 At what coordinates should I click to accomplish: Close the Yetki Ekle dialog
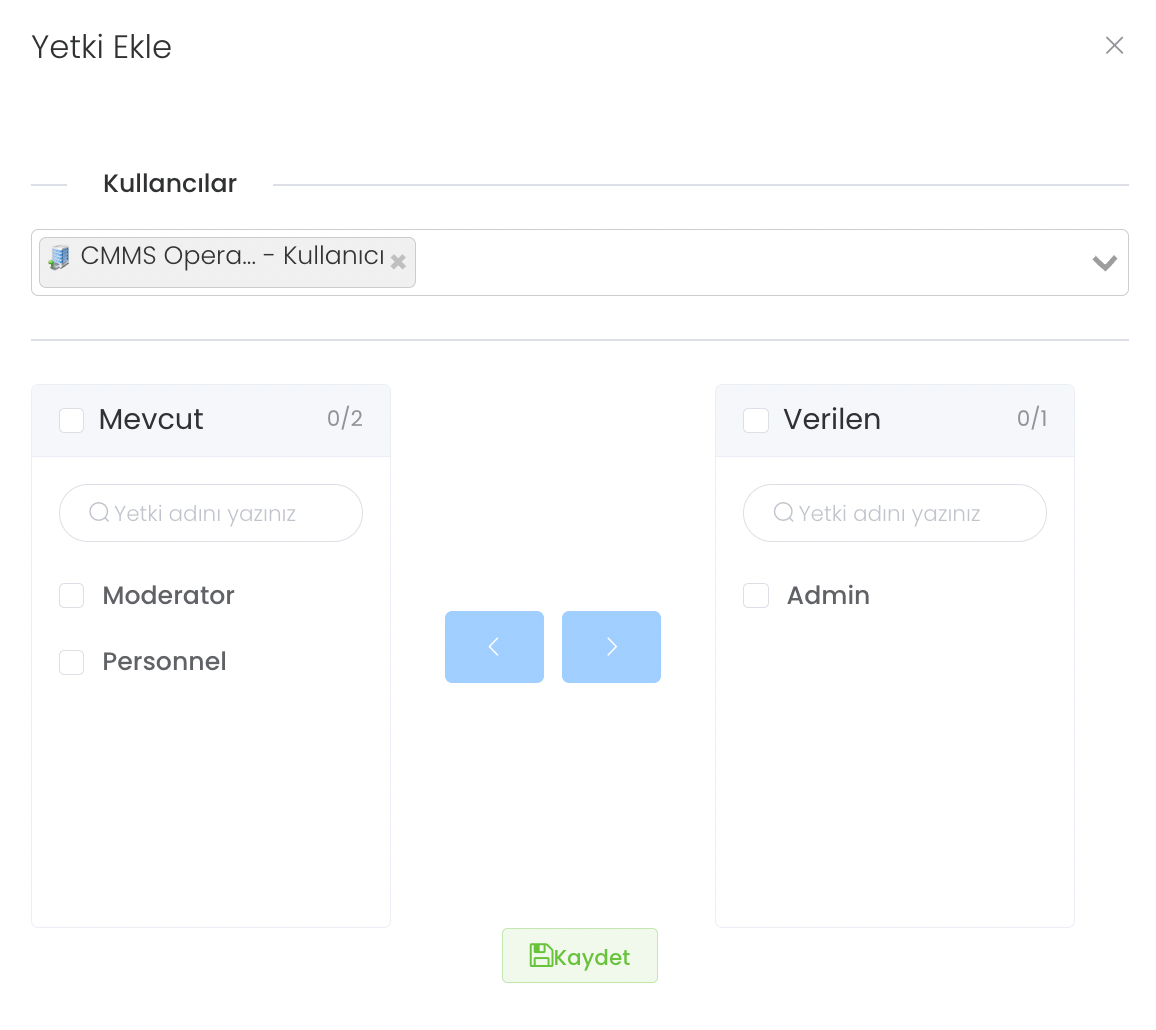[1114, 45]
